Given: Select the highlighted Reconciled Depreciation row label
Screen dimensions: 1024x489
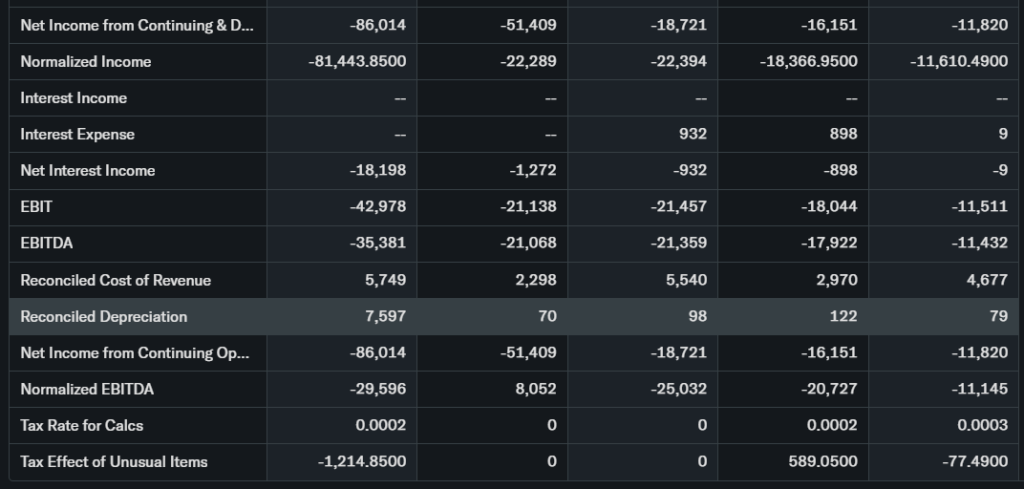Looking at the screenshot, I should coord(104,317).
